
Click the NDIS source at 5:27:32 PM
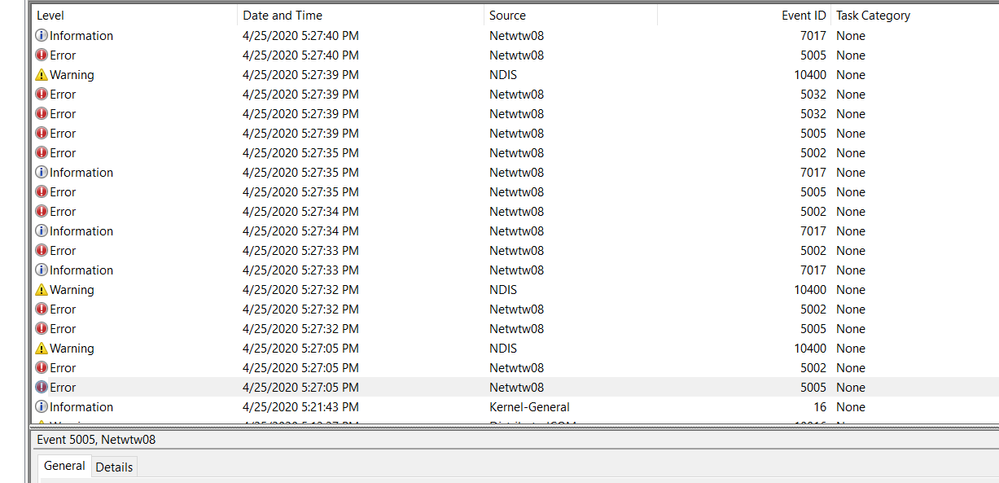(x=503, y=290)
